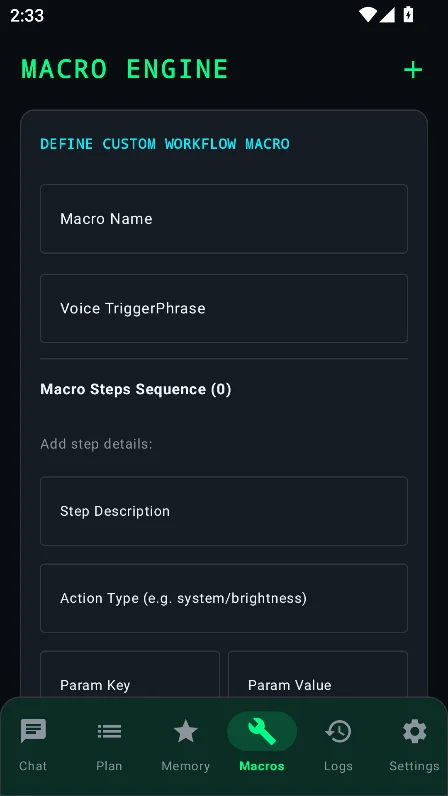Switch to the Logs tab label

coord(338,766)
